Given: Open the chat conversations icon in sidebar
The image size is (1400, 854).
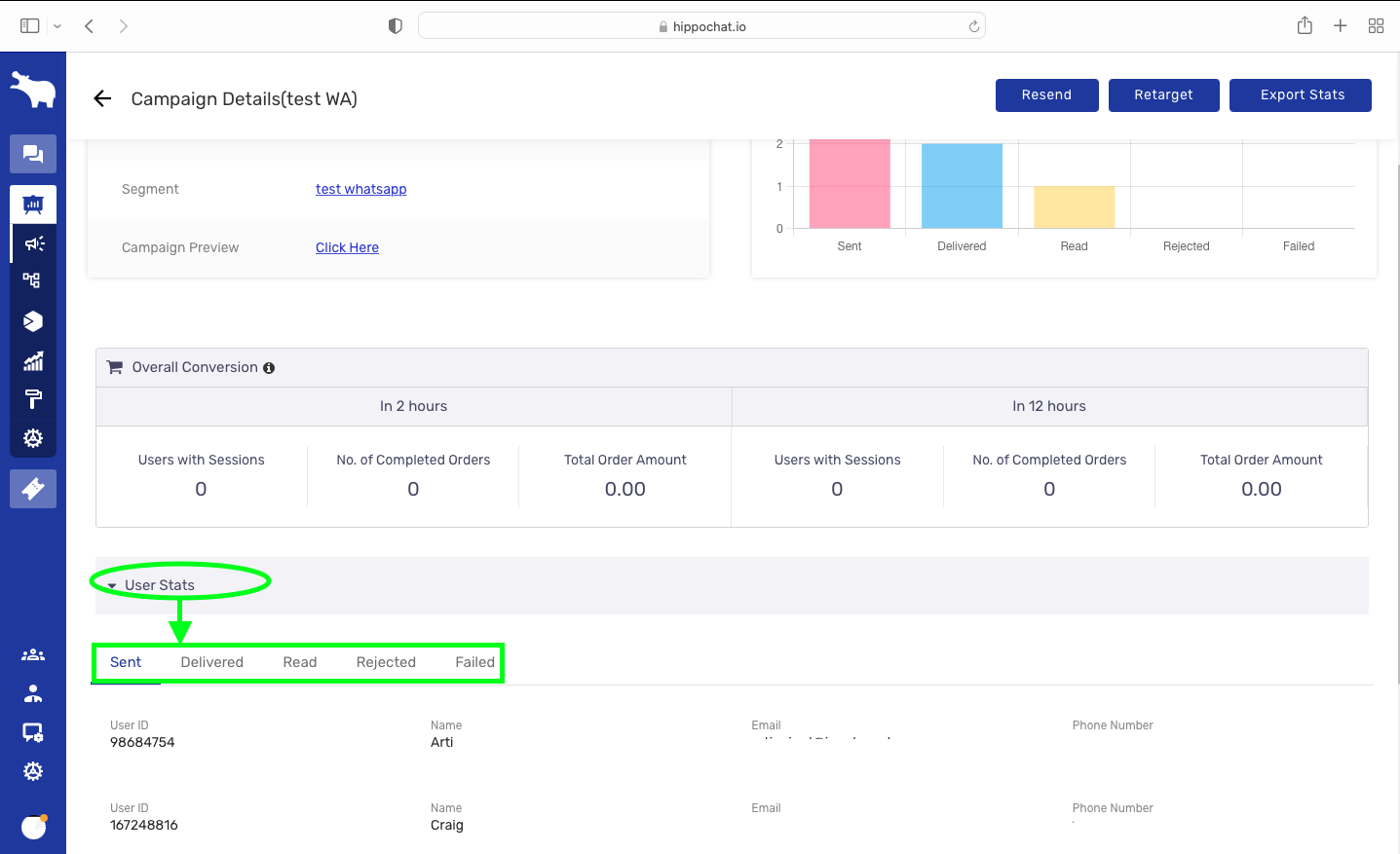Looking at the screenshot, I should [x=33, y=154].
